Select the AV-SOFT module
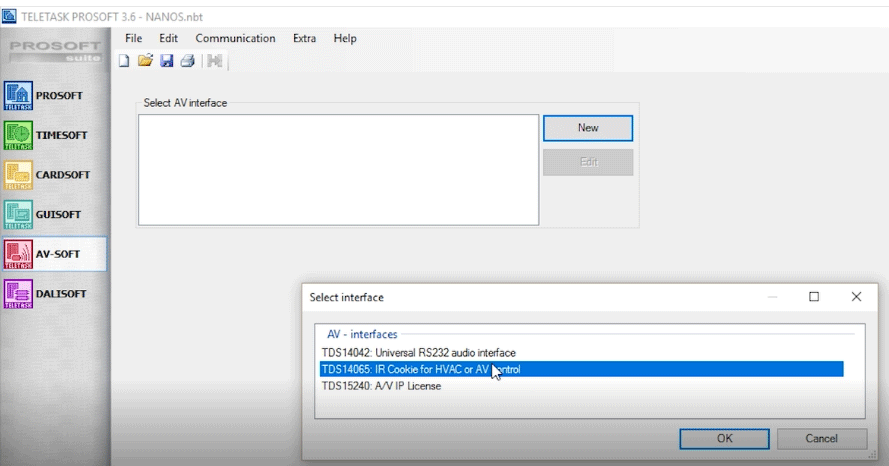Viewport: 889px width, 466px height. pyautogui.click(x=54, y=254)
